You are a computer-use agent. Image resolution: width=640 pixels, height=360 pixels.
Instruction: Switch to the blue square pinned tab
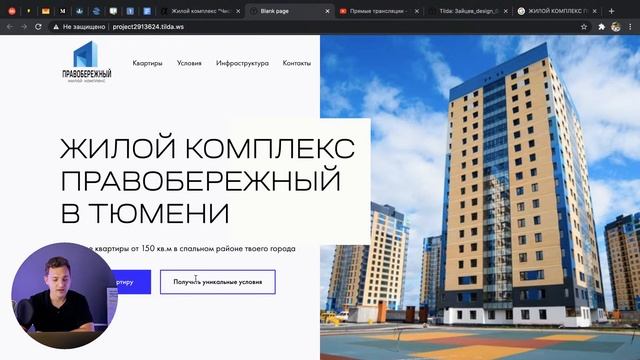130,11
